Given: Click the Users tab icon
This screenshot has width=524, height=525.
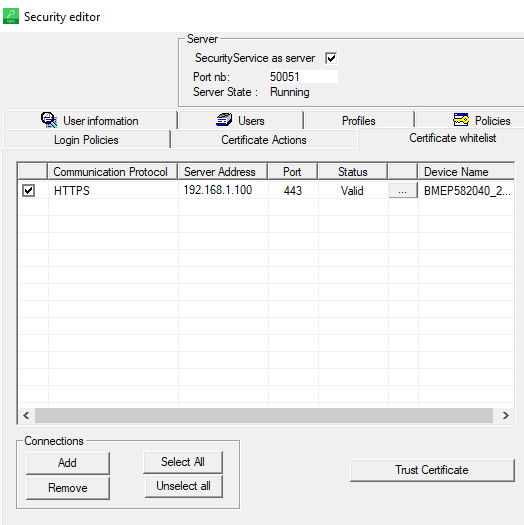Looking at the screenshot, I should pyautogui.click(x=224, y=120).
